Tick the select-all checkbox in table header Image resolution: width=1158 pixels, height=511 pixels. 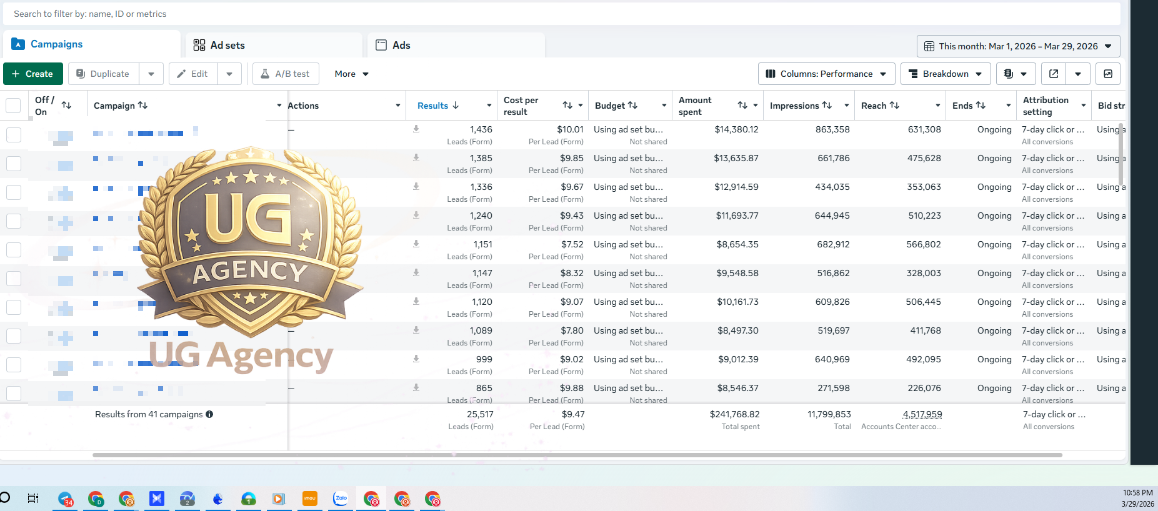(x=13, y=106)
